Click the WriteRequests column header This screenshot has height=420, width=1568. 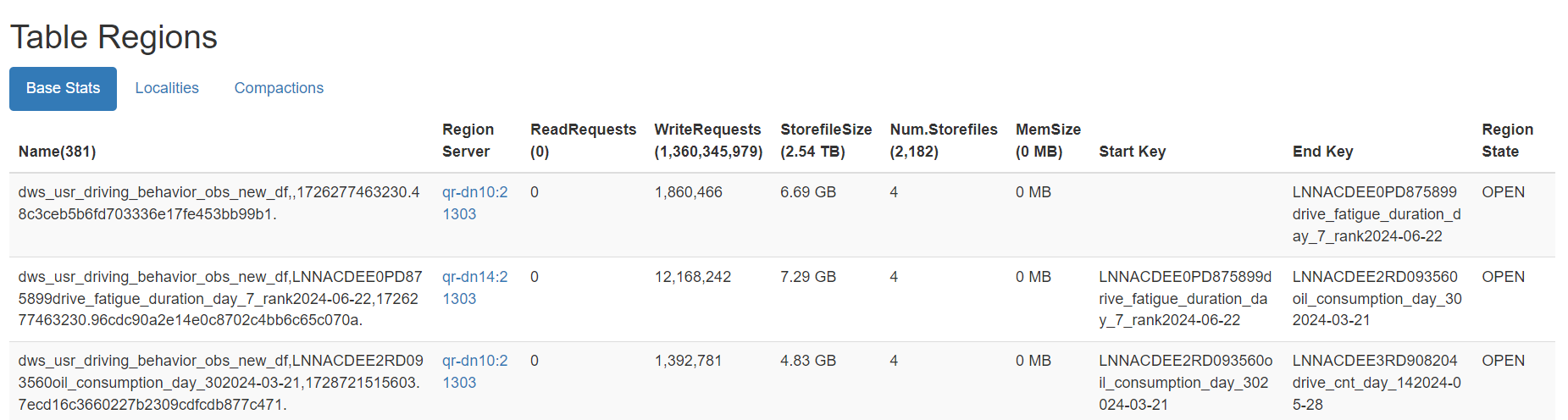click(x=707, y=141)
